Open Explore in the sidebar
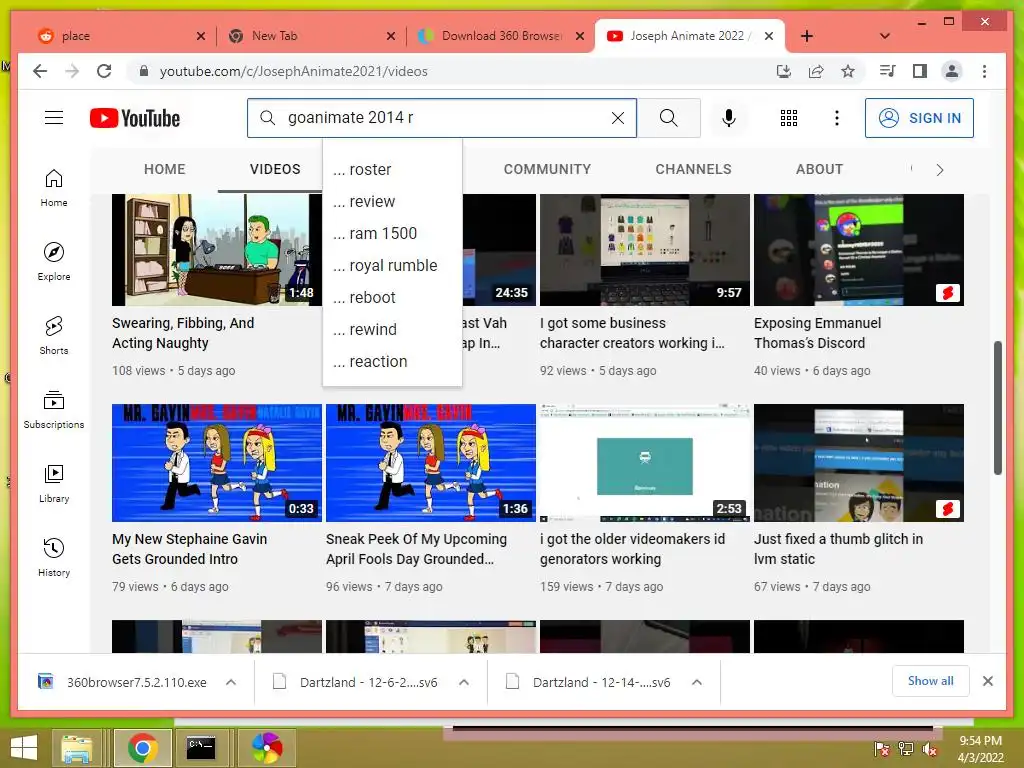 54,262
